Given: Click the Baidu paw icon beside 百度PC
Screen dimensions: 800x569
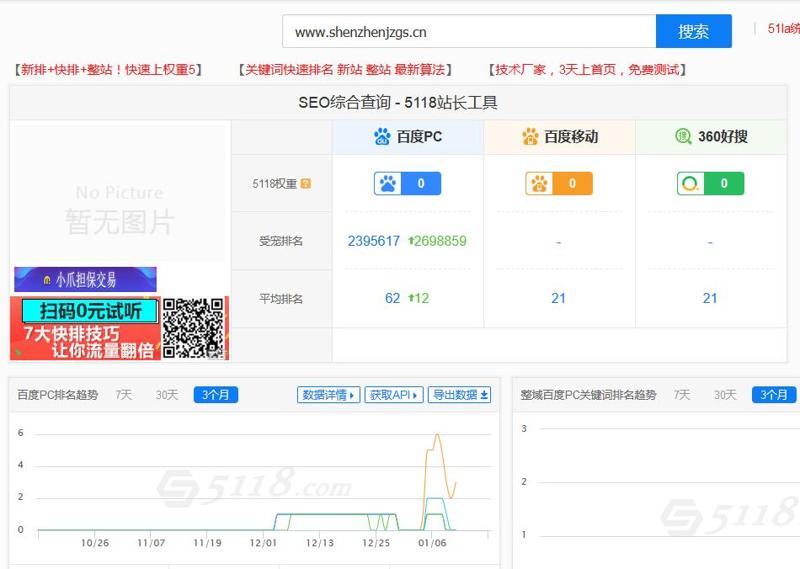Looking at the screenshot, I should [x=382, y=137].
